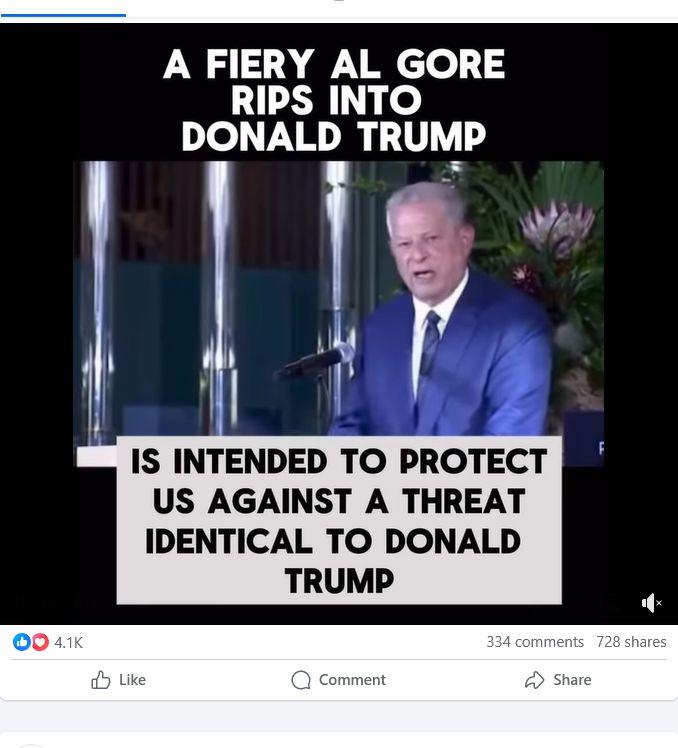The height and width of the screenshot is (748, 678).
Task: Click the 'A Fiery Al Gore' headline text
Action: tap(334, 64)
